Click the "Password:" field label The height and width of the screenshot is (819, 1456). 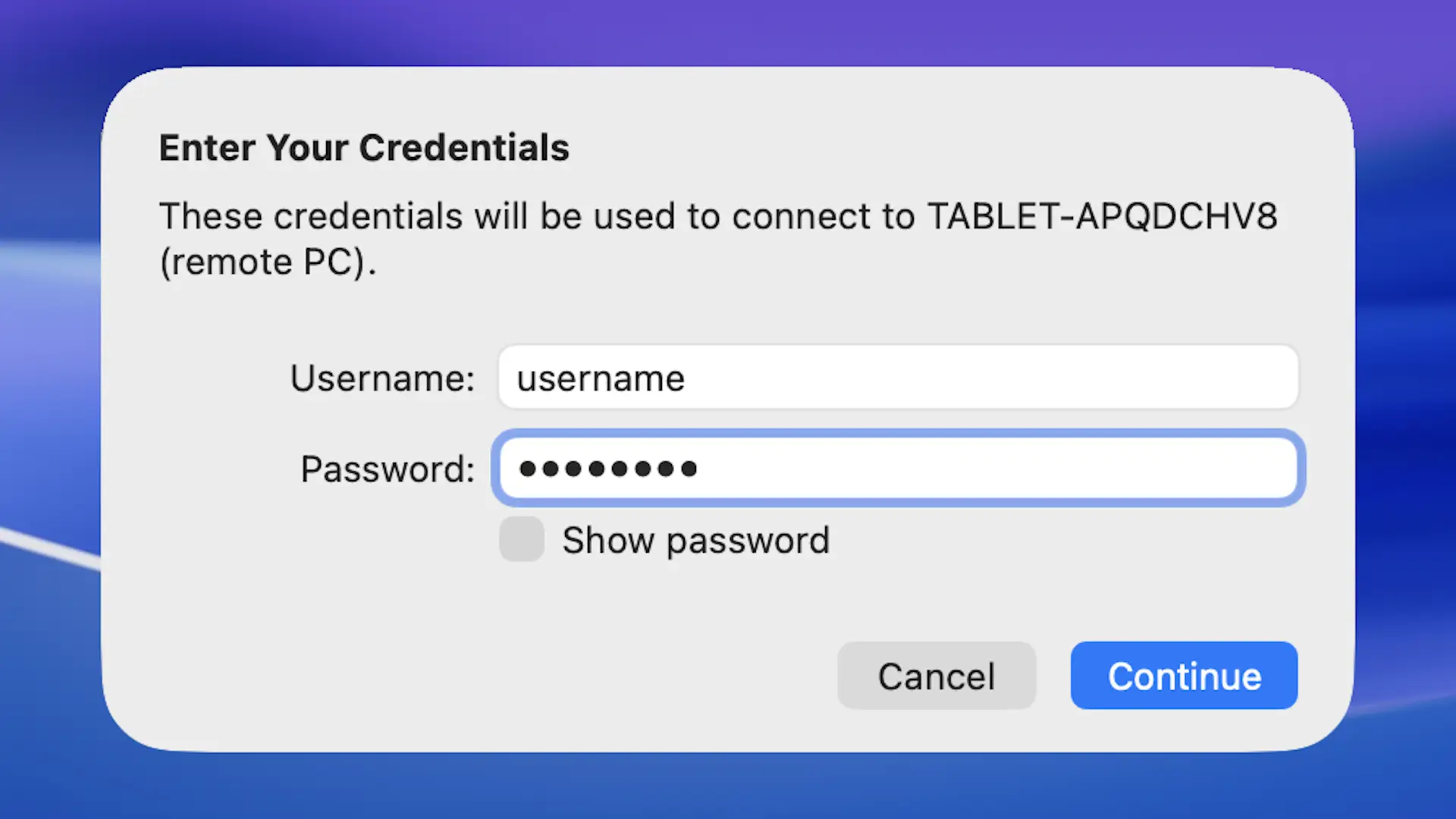click(x=388, y=469)
